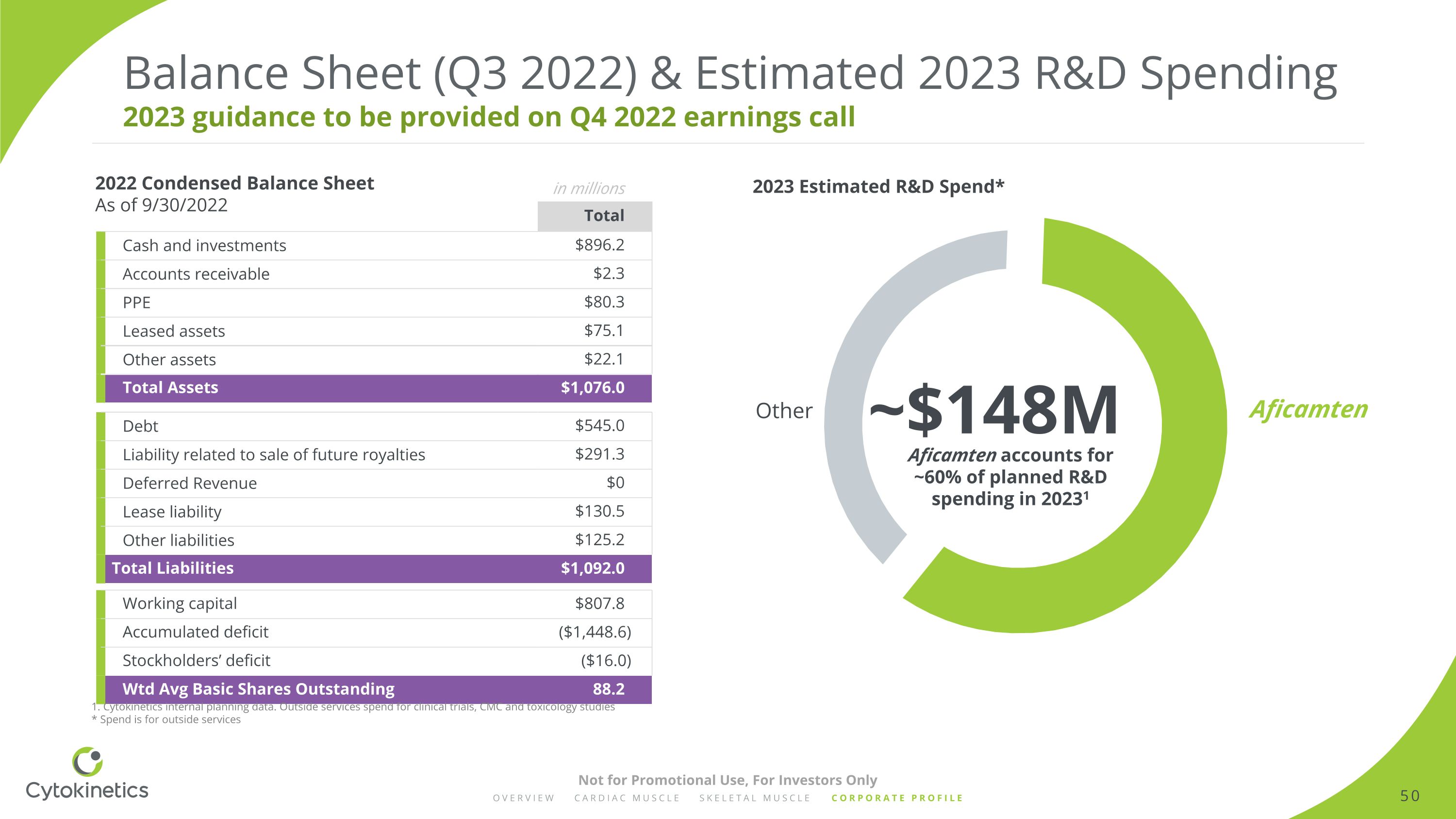Select the Corporate Profile section tab
The image size is (1456, 819).
[897, 798]
